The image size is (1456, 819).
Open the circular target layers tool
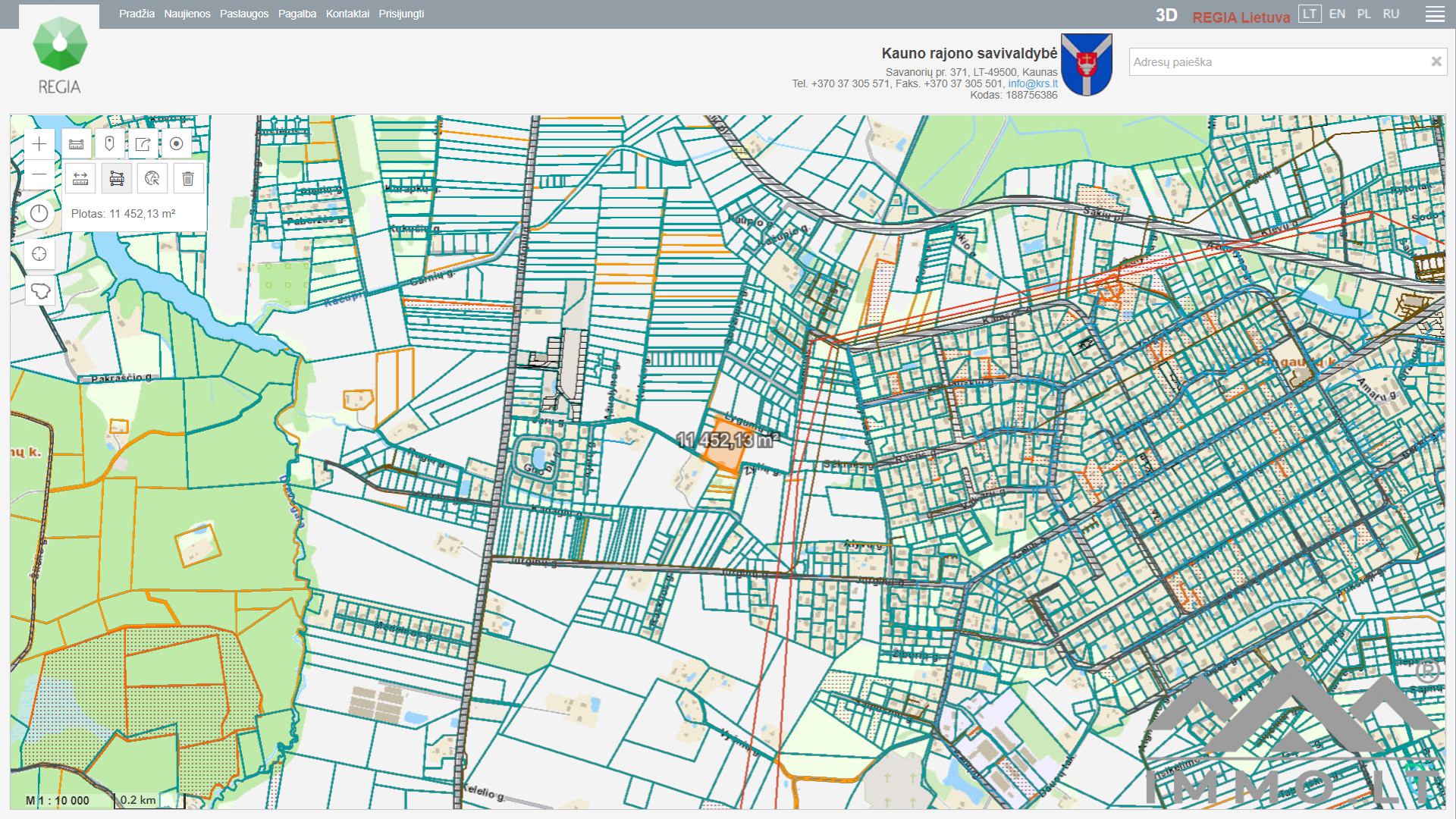(x=176, y=144)
